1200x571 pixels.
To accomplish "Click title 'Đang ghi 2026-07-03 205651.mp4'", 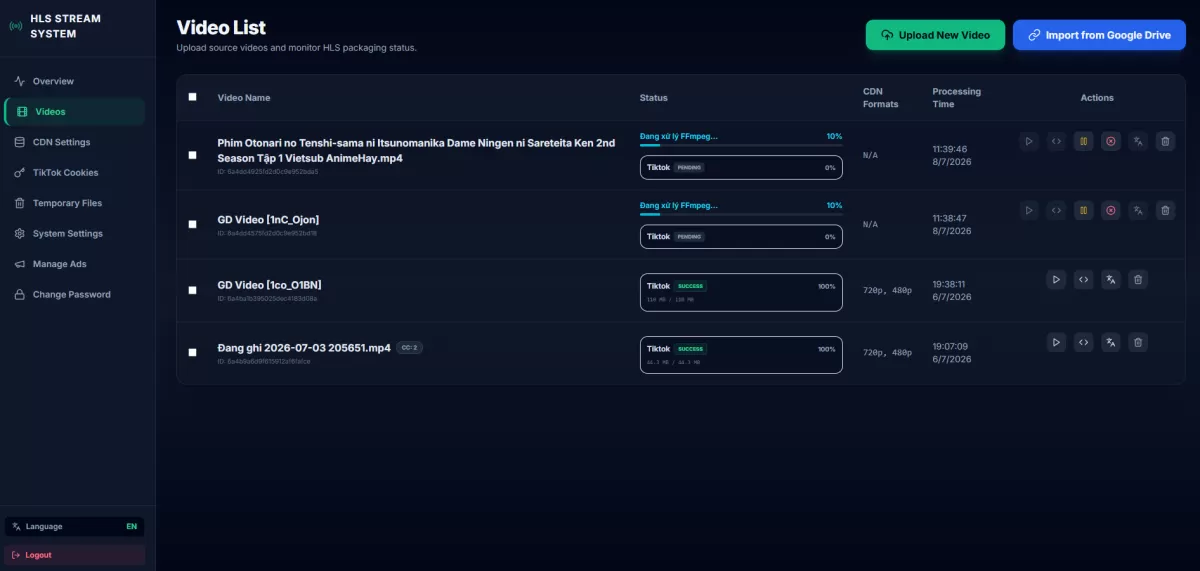I will [304, 348].
